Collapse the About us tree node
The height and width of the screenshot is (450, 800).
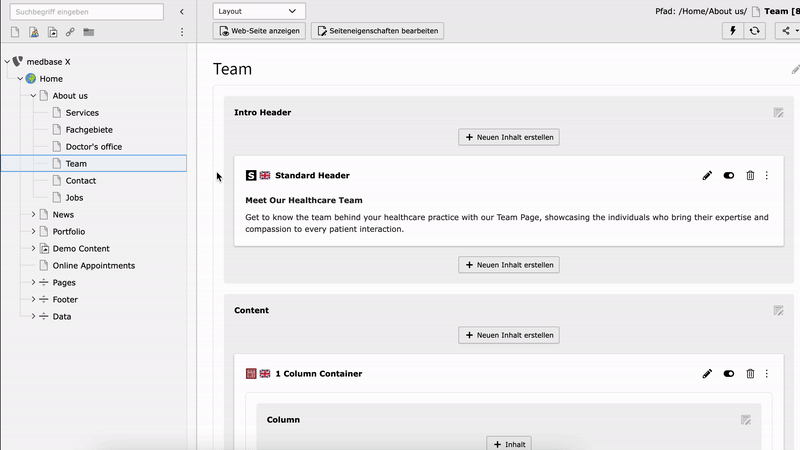coord(33,95)
